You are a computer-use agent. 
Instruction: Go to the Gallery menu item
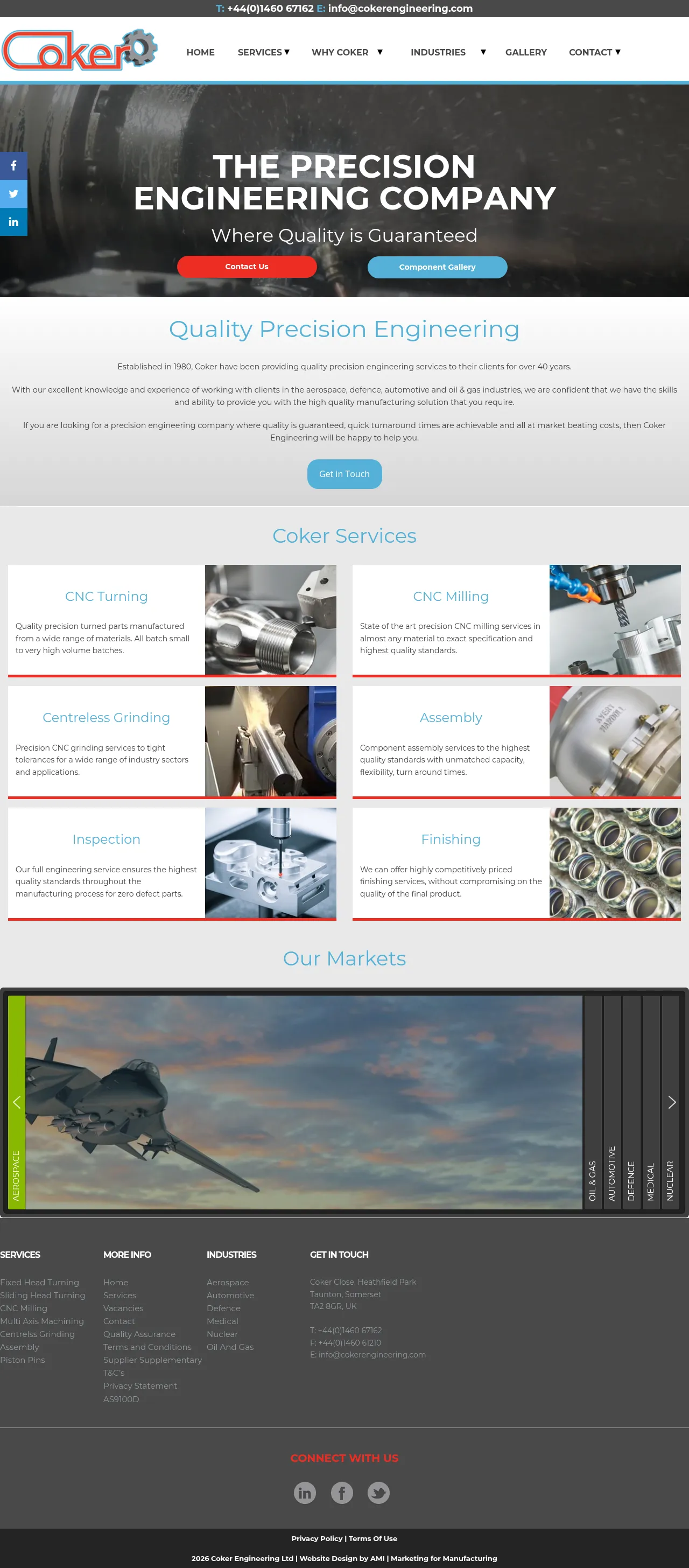[x=525, y=52]
